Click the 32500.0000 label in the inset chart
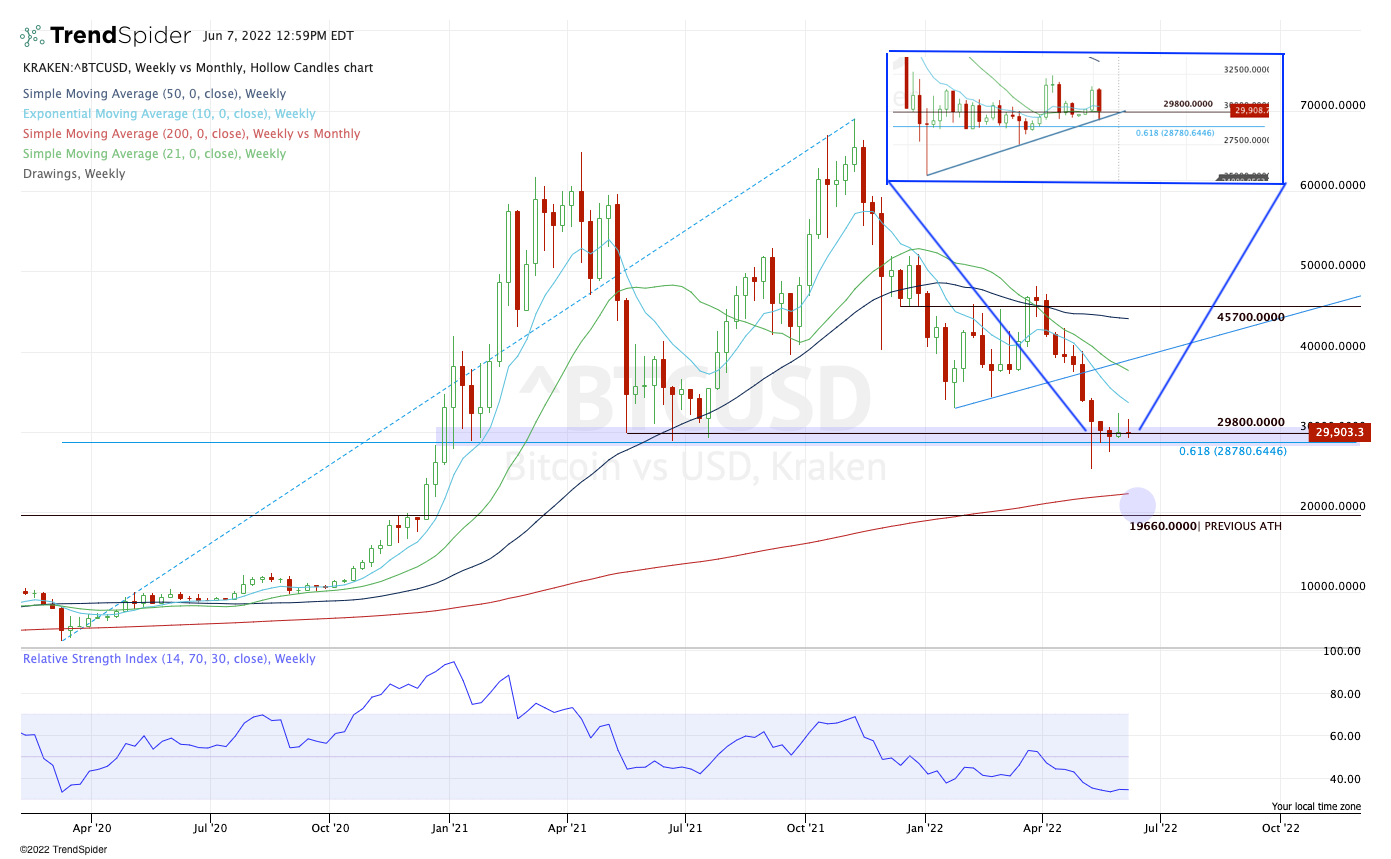This screenshot has width=1391, height=859. pyautogui.click(x=1247, y=70)
